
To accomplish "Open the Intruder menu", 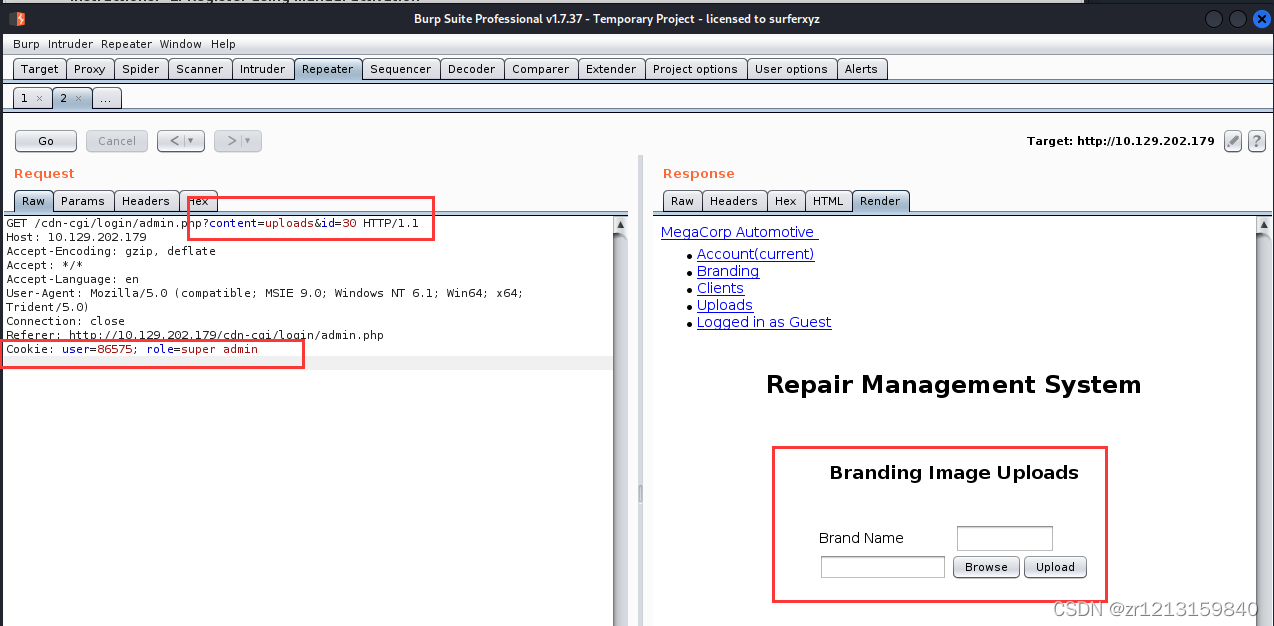I will (70, 44).
